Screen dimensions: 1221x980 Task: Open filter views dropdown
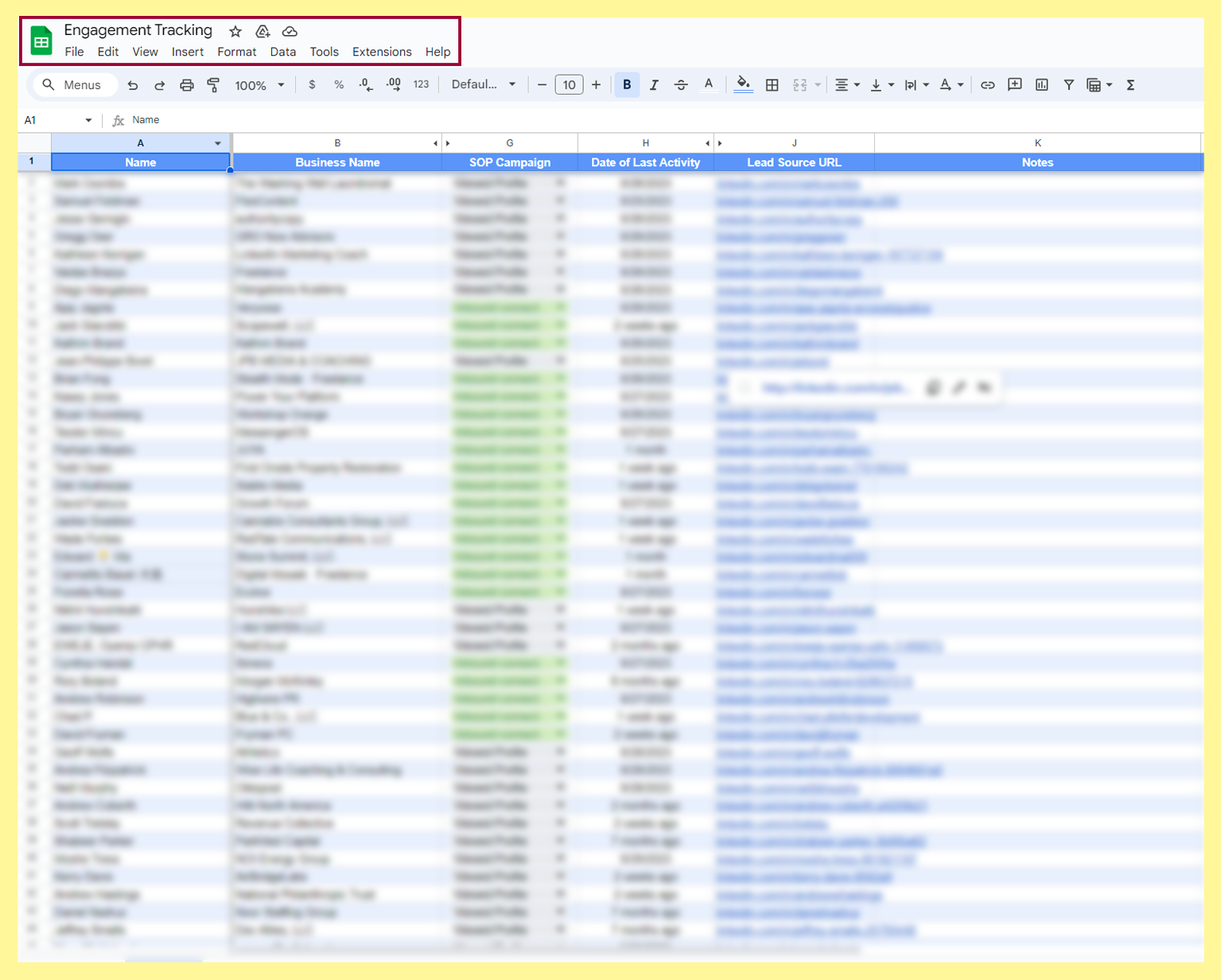1099,85
